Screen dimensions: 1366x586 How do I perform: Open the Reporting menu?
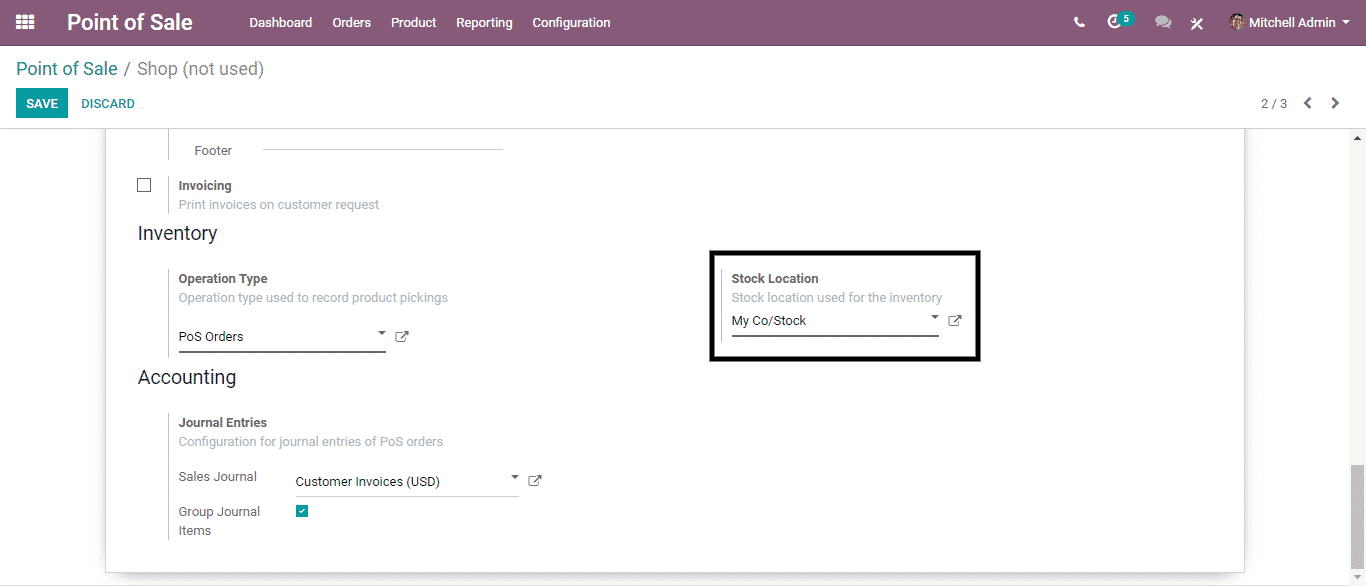484,22
